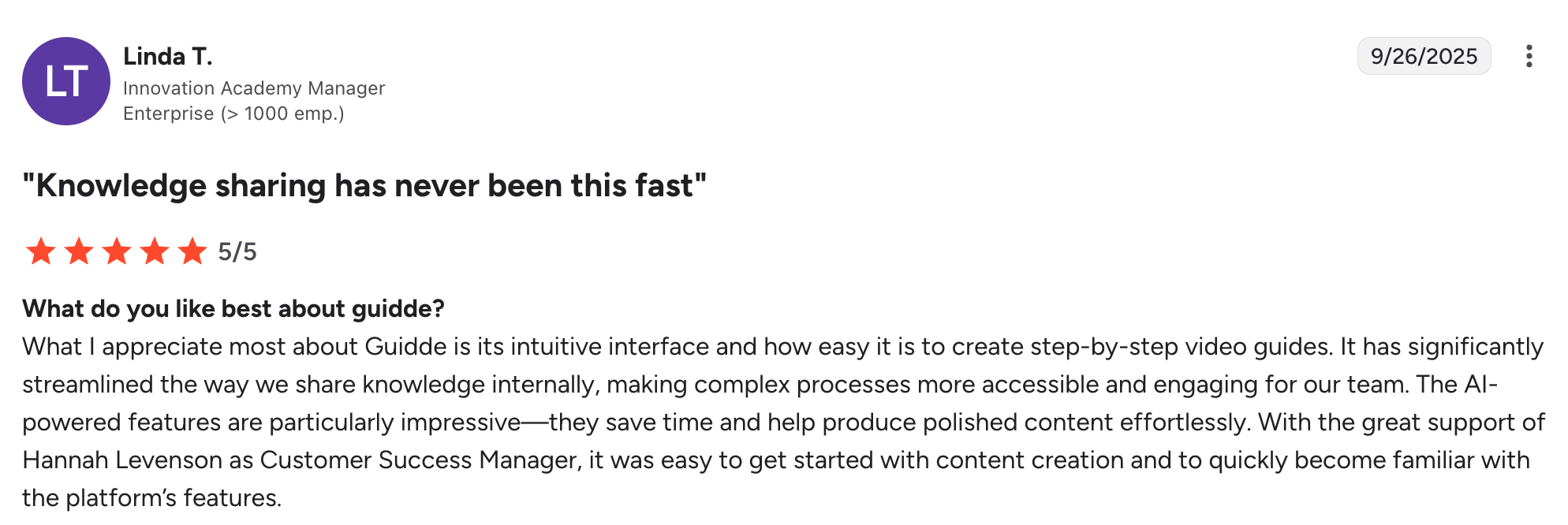Click the 9/26/2025 date badge
Image resolution: width=1568 pixels, height=525 pixels.
point(1424,56)
